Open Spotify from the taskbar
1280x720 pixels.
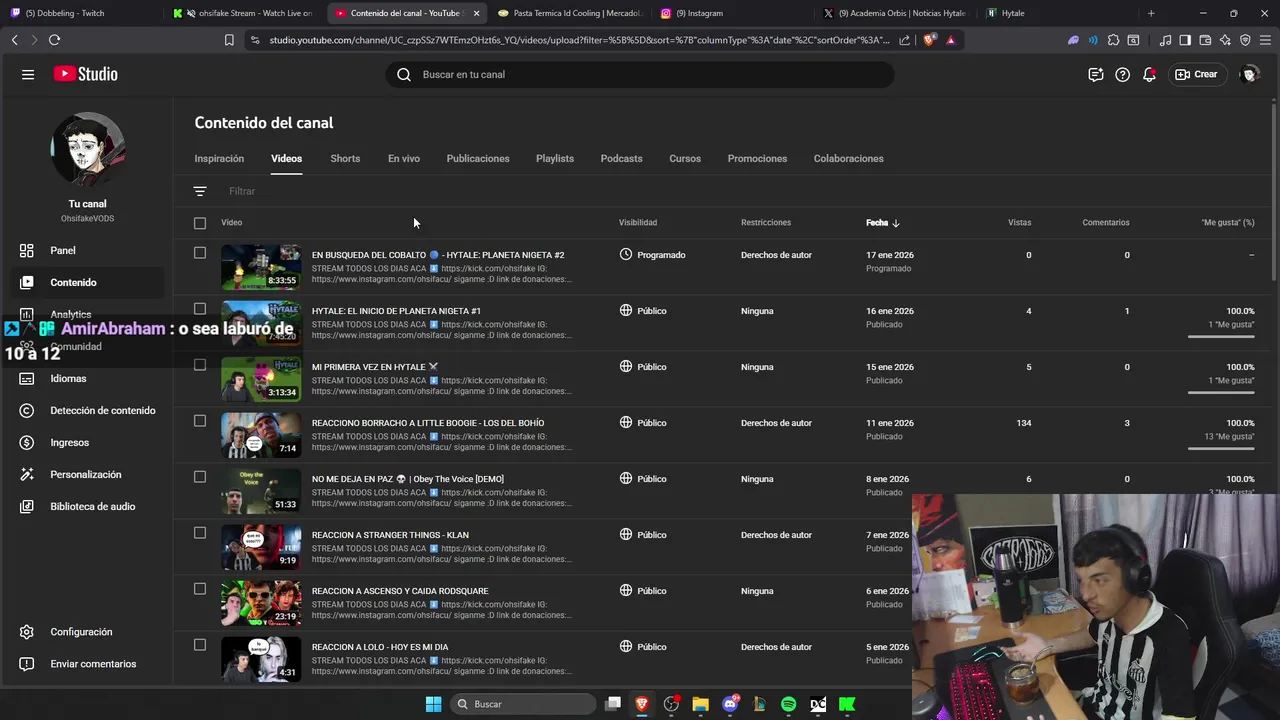point(788,704)
